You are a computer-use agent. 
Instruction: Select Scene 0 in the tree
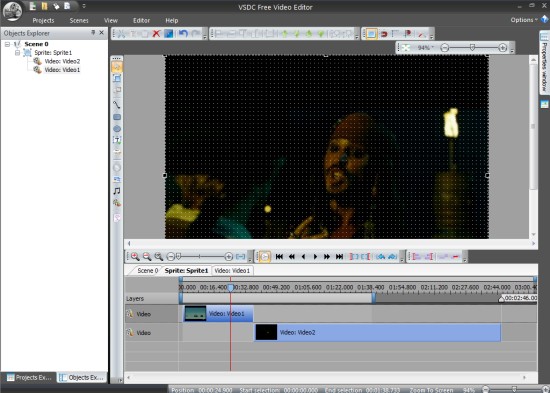36,44
